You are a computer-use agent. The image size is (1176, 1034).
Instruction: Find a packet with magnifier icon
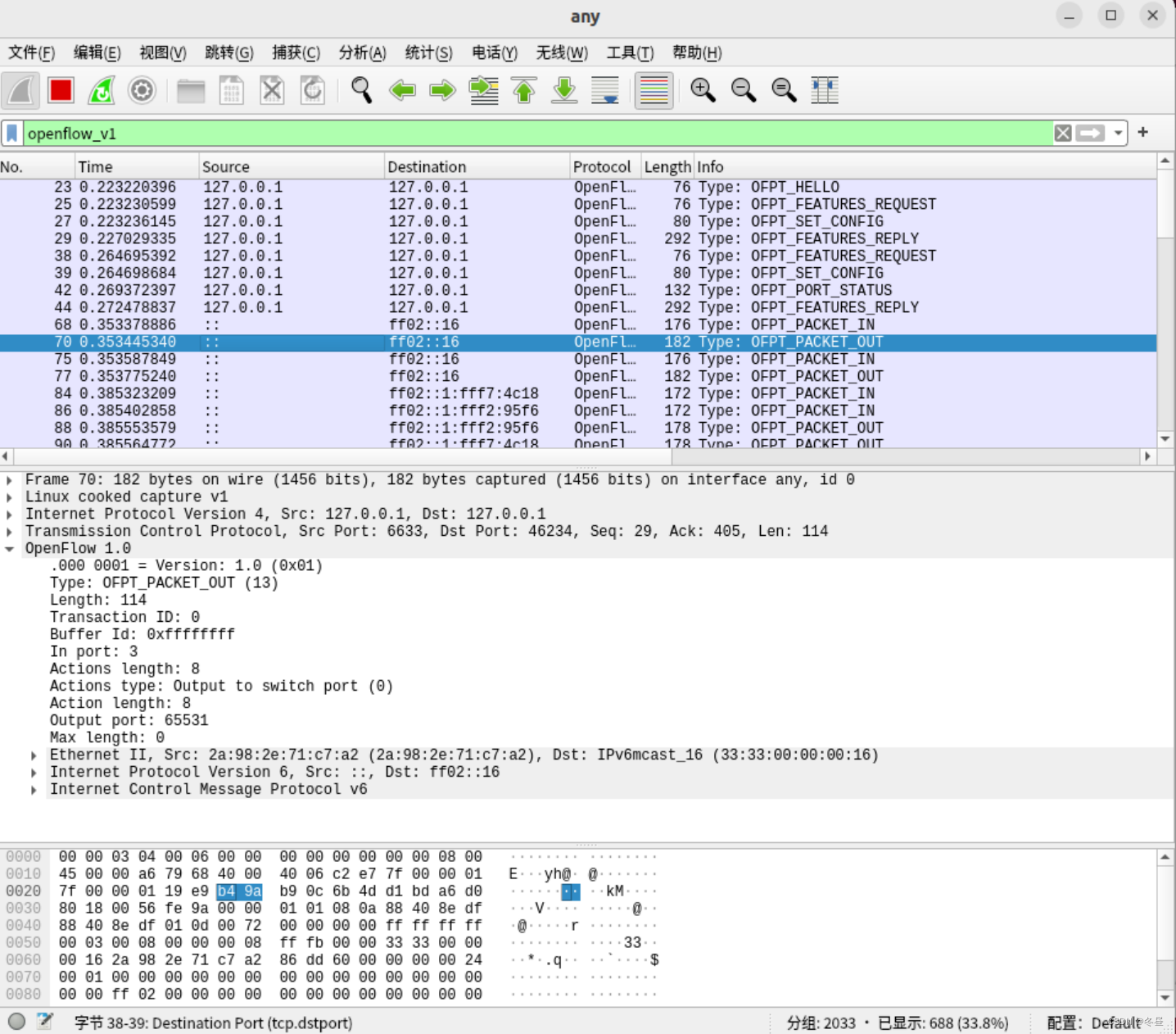(361, 90)
